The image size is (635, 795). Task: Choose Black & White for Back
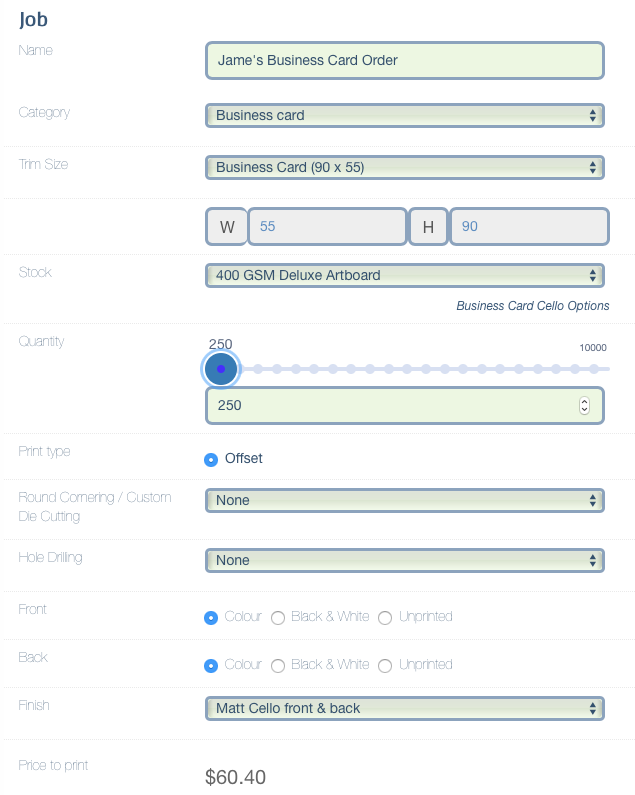278,665
